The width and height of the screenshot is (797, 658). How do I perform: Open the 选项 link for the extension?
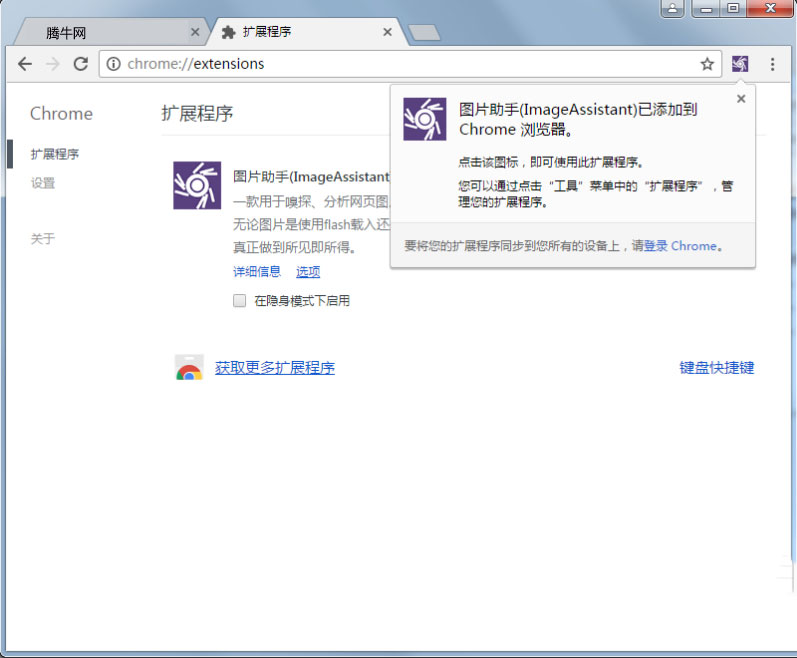pyautogui.click(x=308, y=272)
